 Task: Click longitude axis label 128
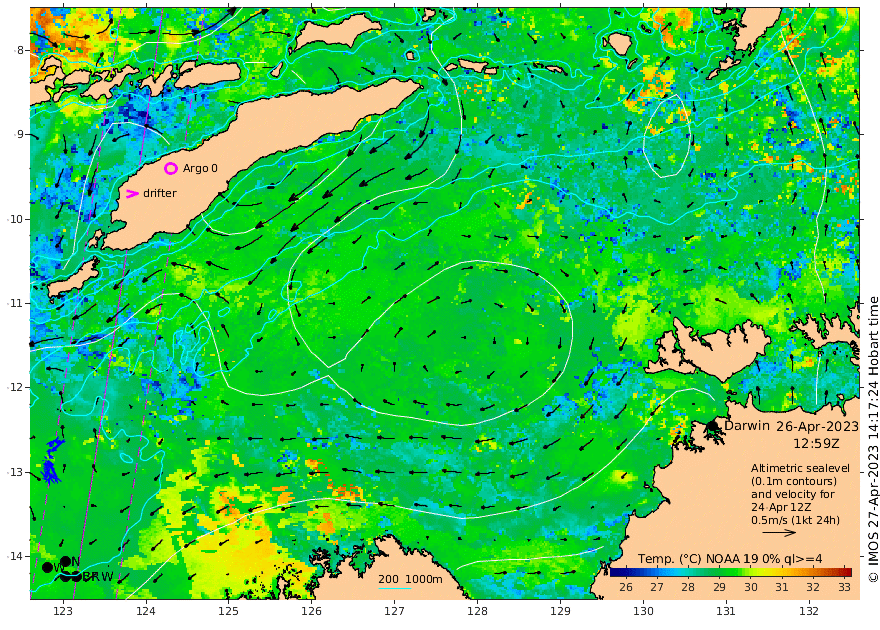pyautogui.click(x=478, y=611)
